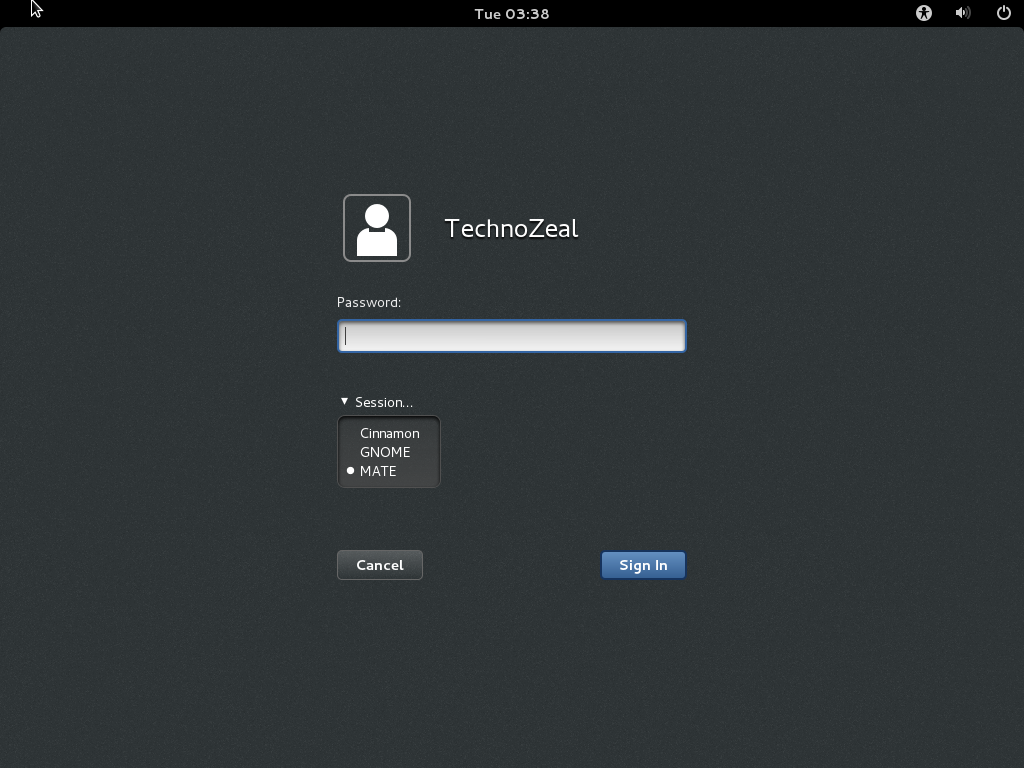
Task: Click the Tue 03:38 clock in top bar
Action: coord(512,13)
